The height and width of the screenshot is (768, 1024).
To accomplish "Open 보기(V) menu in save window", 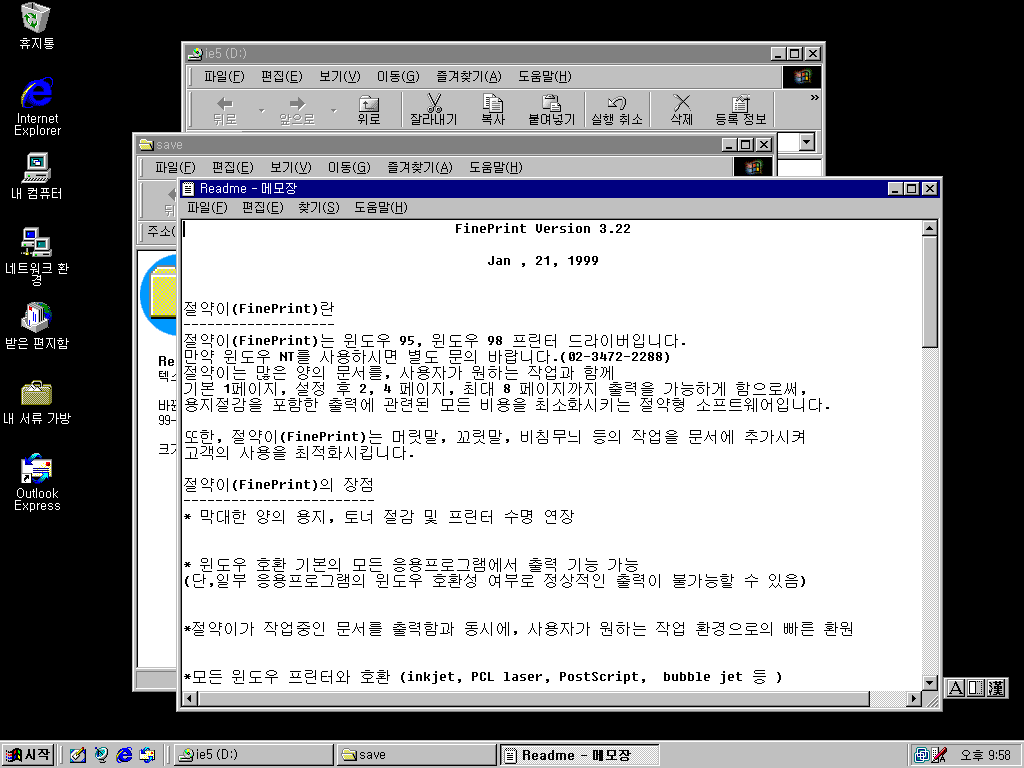I will point(291,168).
